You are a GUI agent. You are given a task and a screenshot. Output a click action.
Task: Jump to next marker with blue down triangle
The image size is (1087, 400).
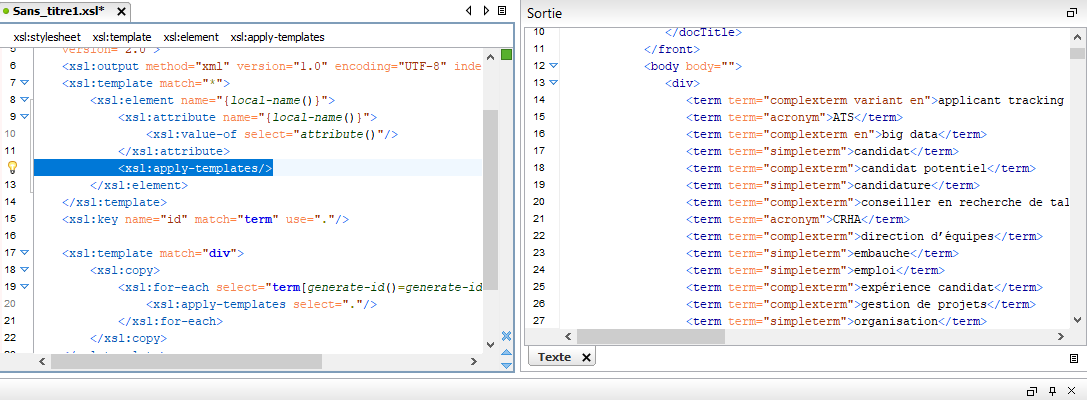pyautogui.click(x=506, y=365)
